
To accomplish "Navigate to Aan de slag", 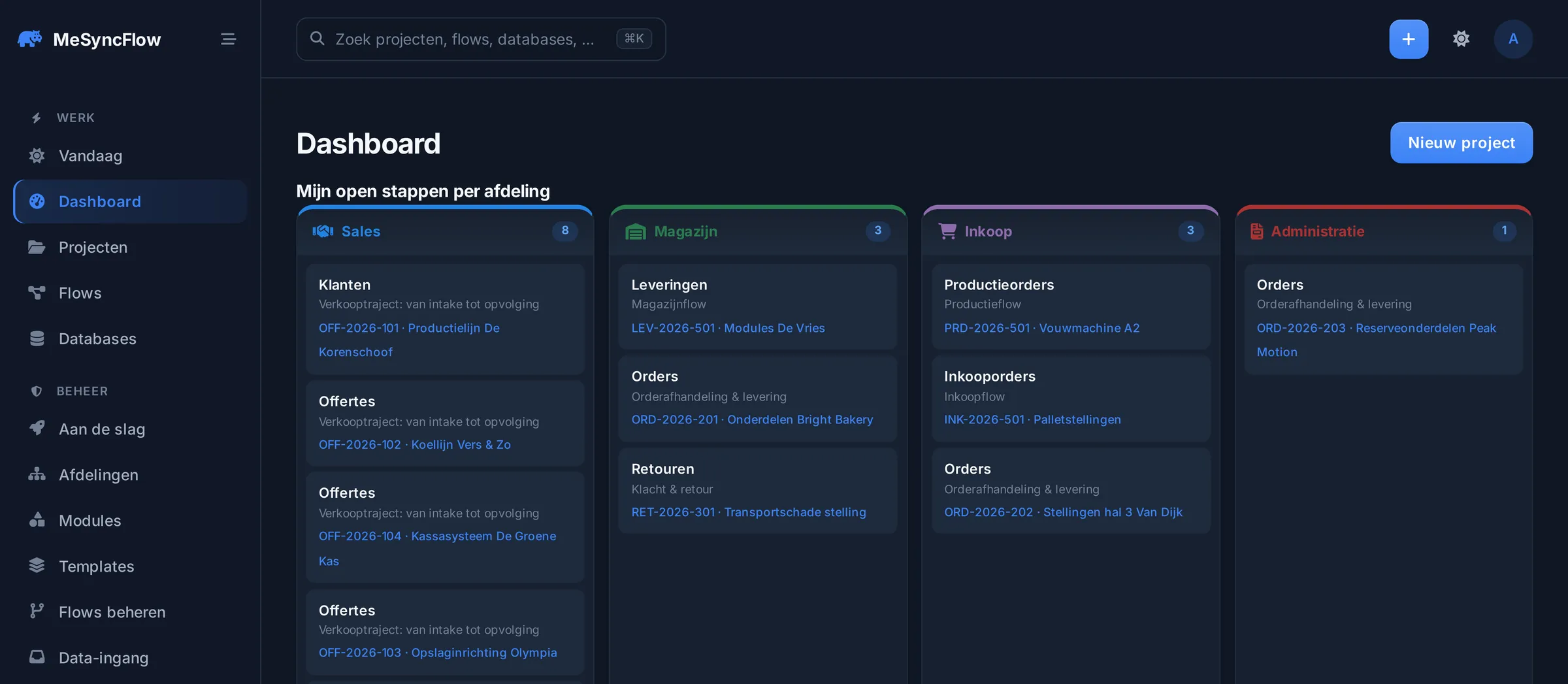I will pos(130,429).
